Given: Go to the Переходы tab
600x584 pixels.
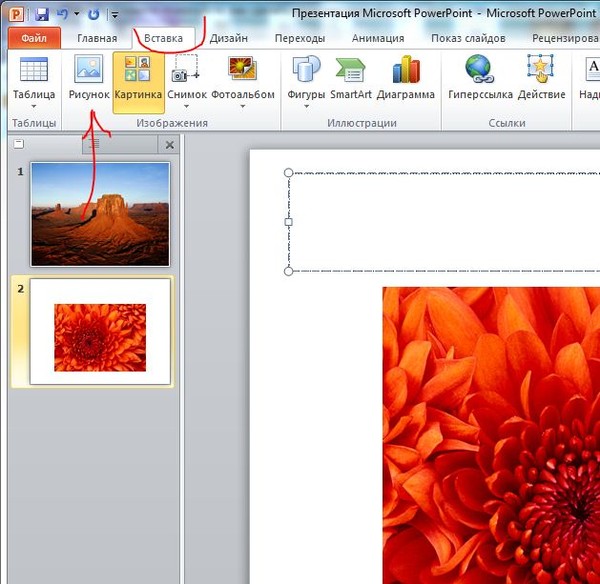Looking at the screenshot, I should pos(300,38).
